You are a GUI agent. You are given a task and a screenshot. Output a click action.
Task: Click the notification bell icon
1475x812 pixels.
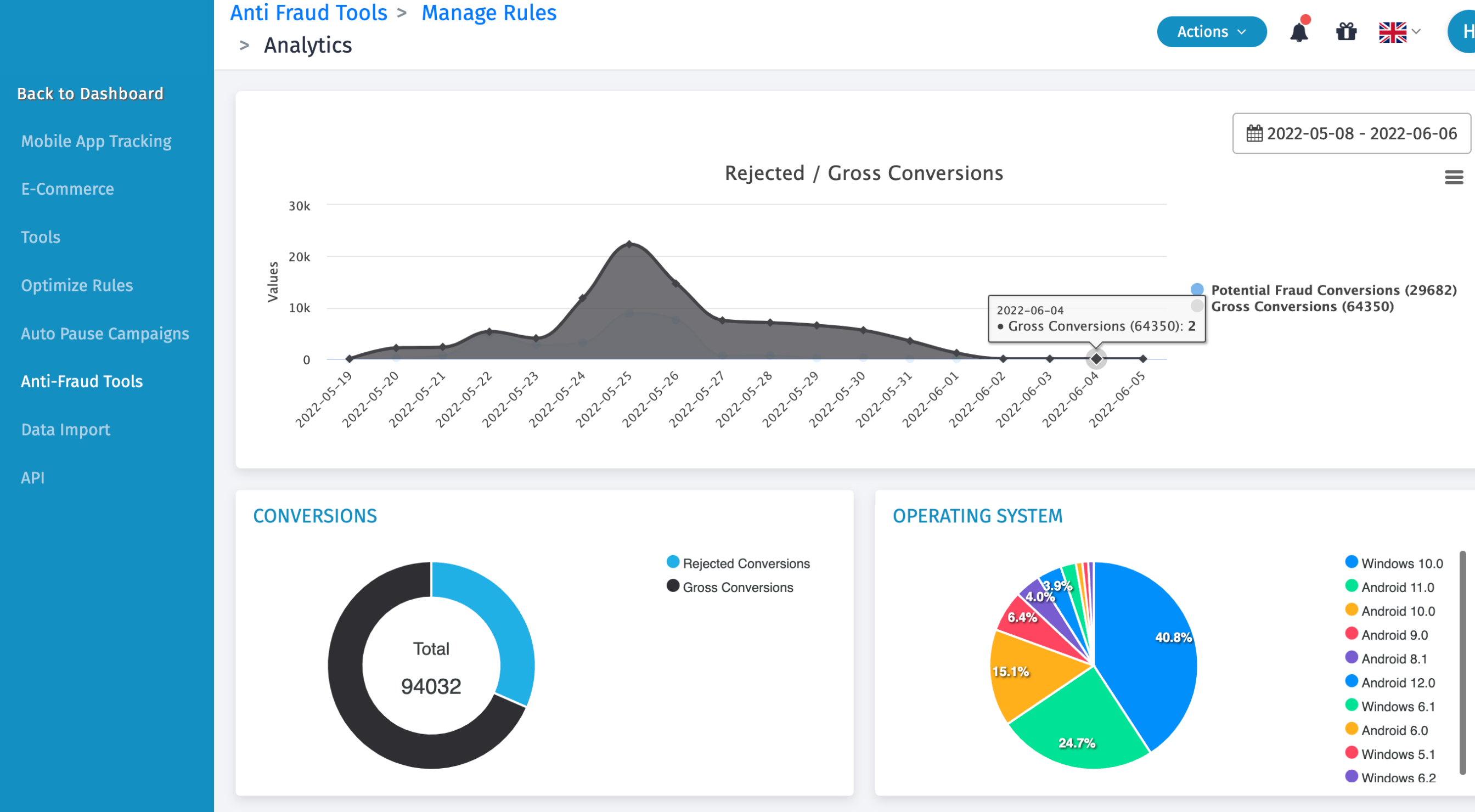(x=1299, y=32)
